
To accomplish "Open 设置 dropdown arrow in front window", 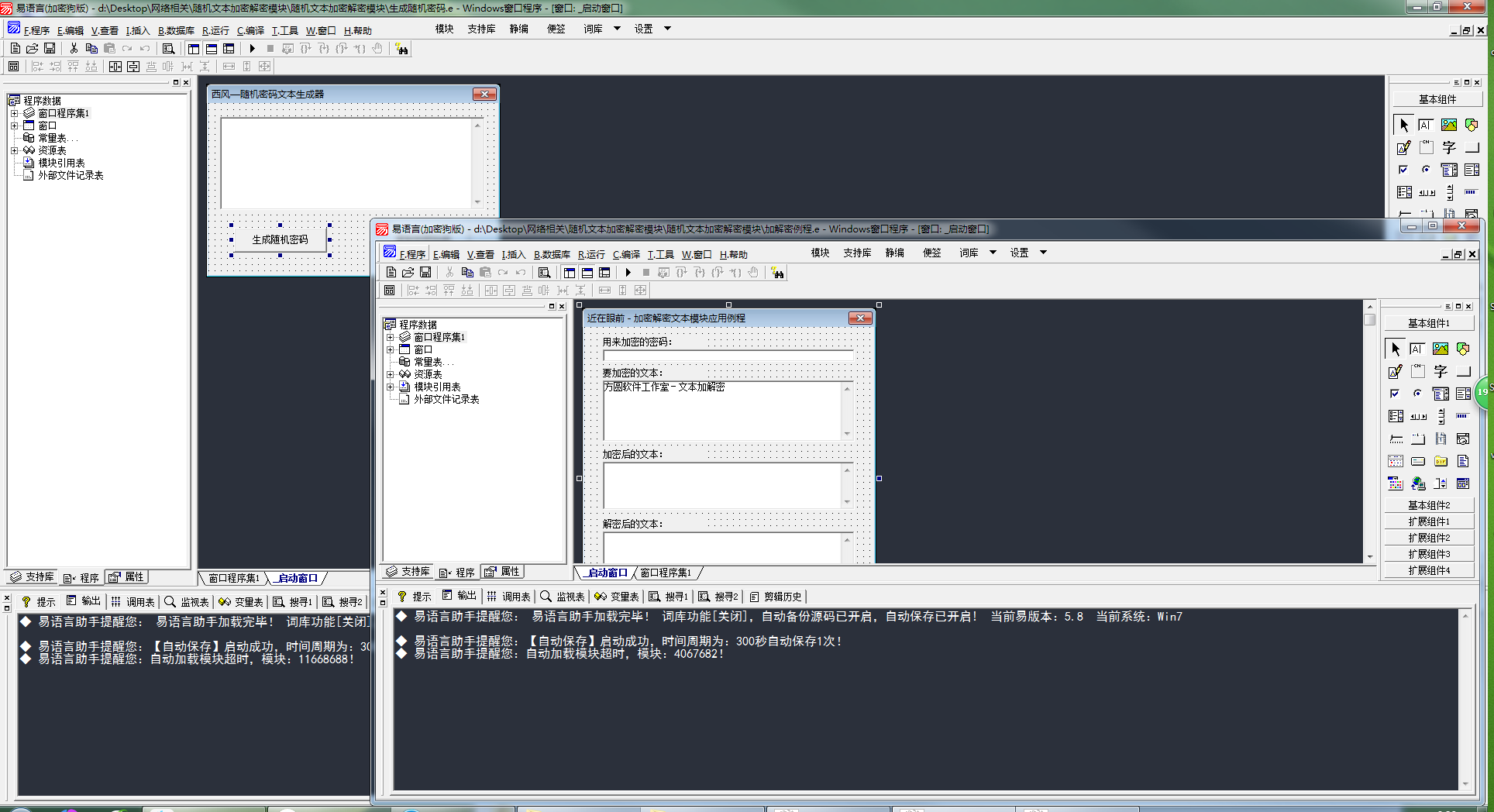I will pos(1043,253).
